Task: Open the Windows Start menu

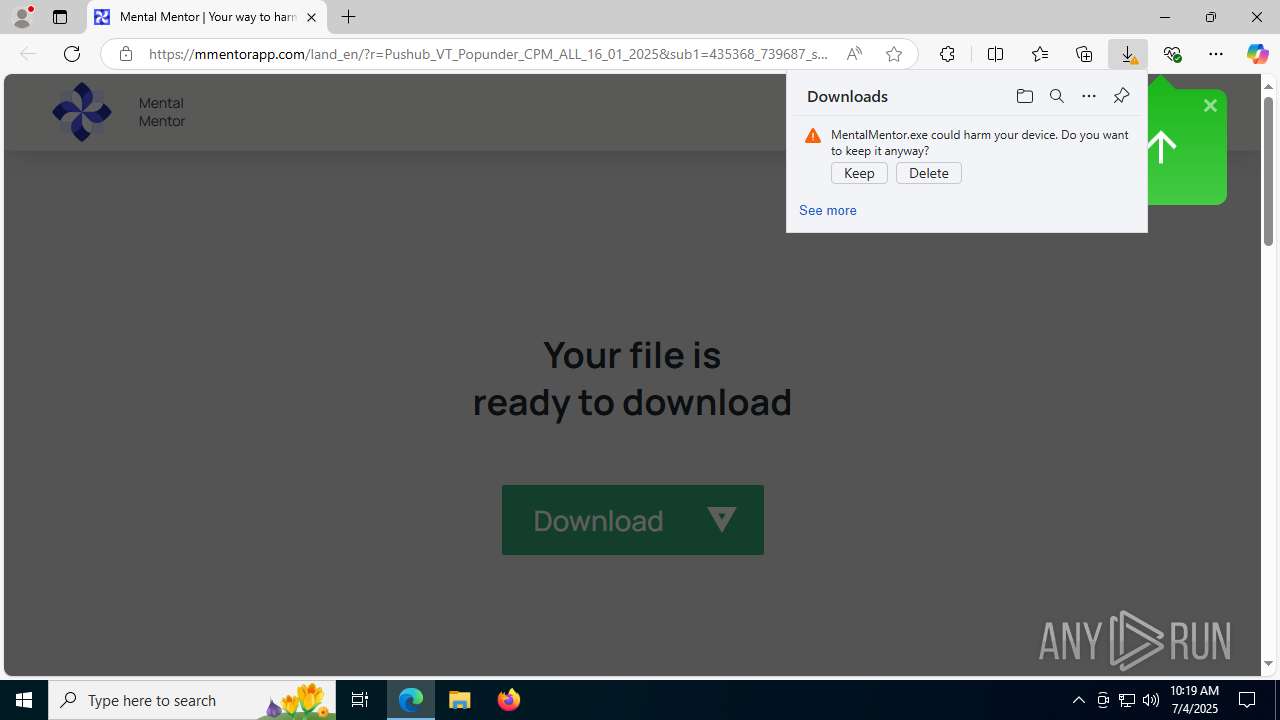Action: (x=24, y=700)
